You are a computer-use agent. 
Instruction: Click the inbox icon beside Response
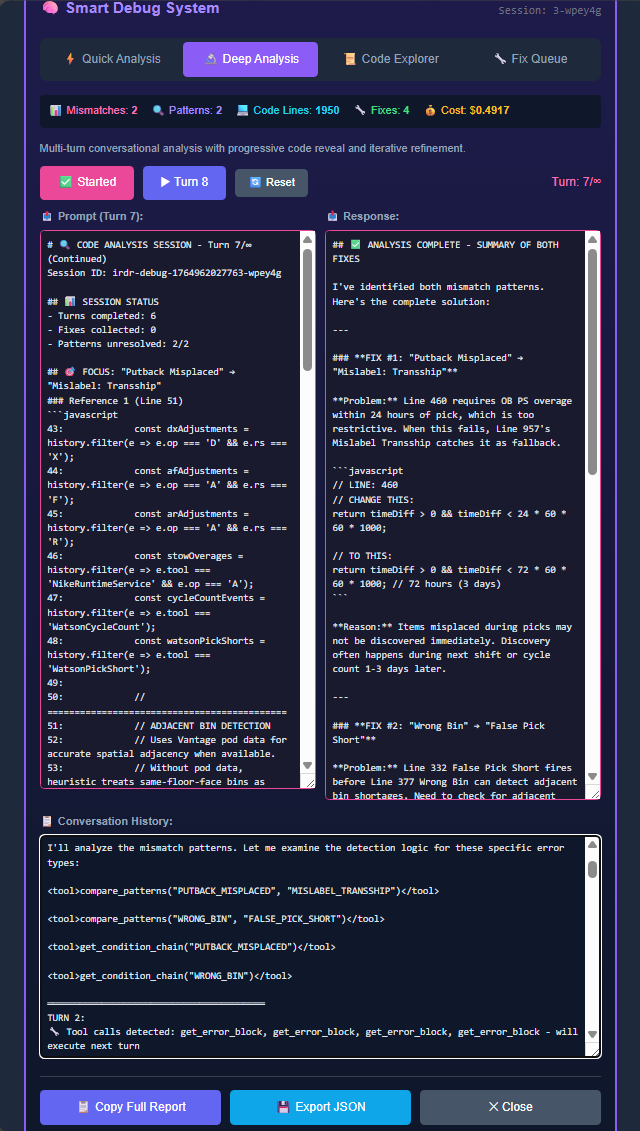click(x=333, y=216)
